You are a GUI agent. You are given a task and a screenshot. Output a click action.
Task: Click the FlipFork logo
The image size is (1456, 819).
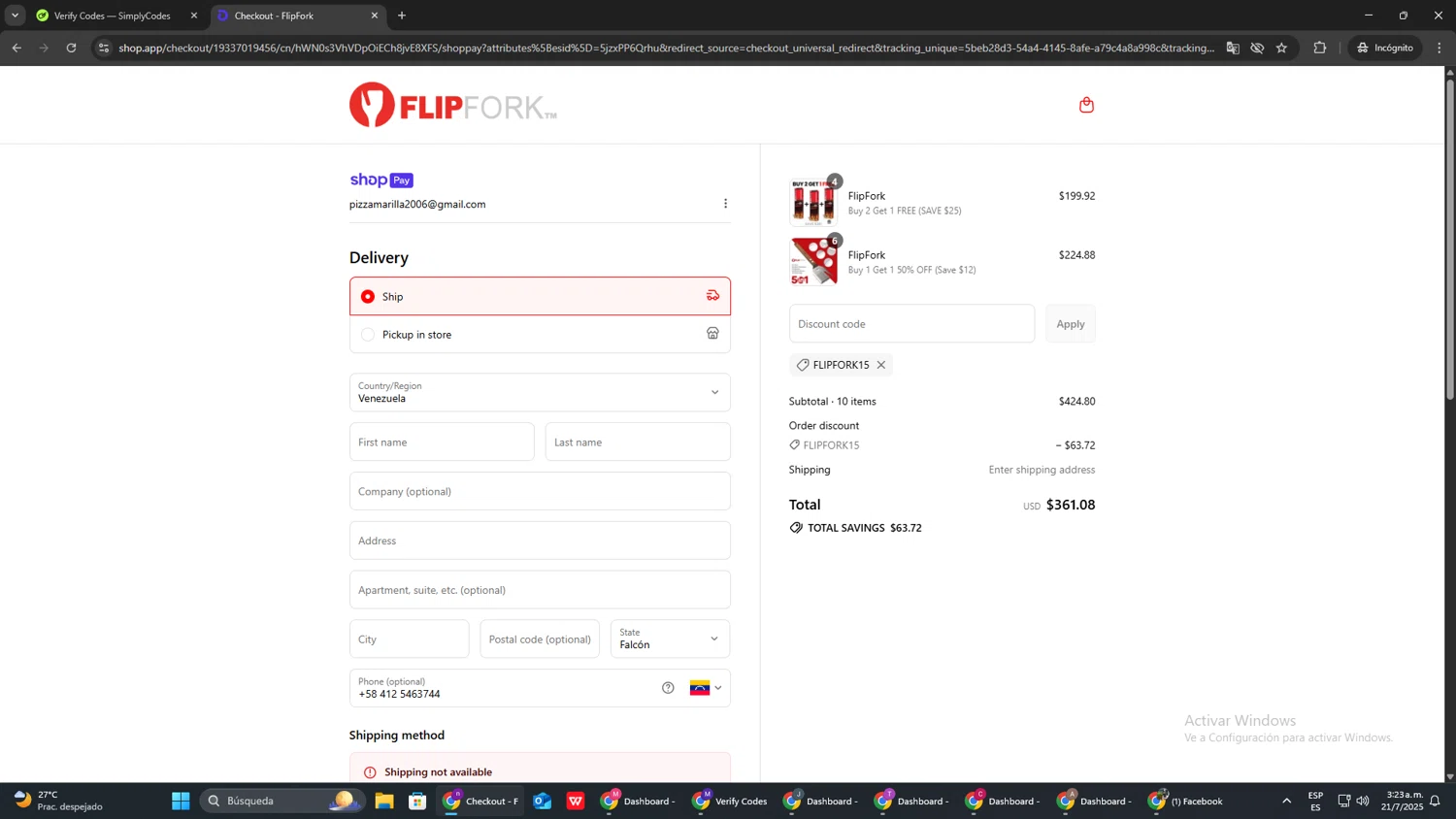(453, 105)
